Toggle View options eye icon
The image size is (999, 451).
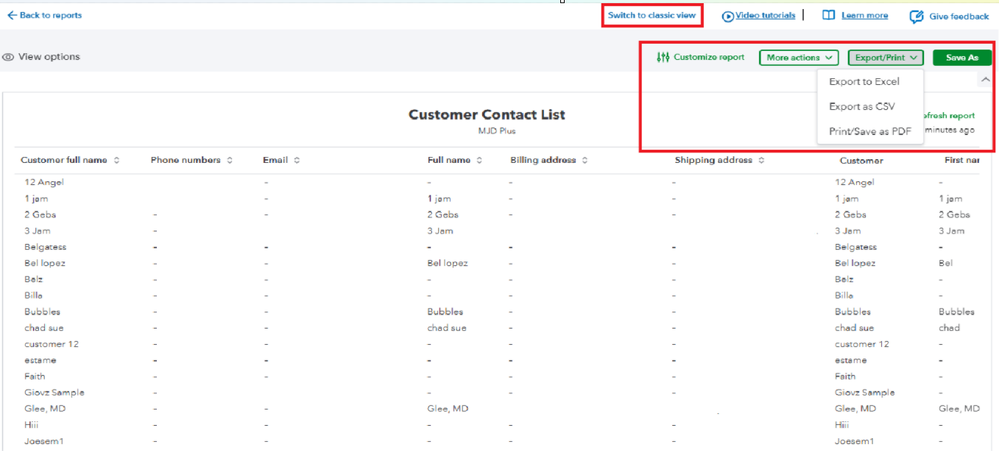coord(8,57)
